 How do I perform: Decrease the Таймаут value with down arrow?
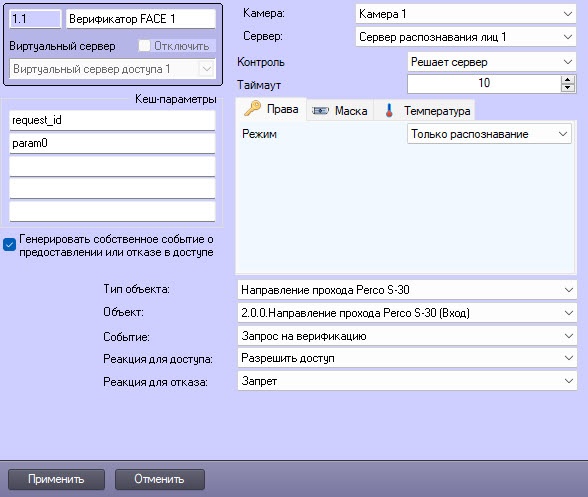(x=568, y=88)
